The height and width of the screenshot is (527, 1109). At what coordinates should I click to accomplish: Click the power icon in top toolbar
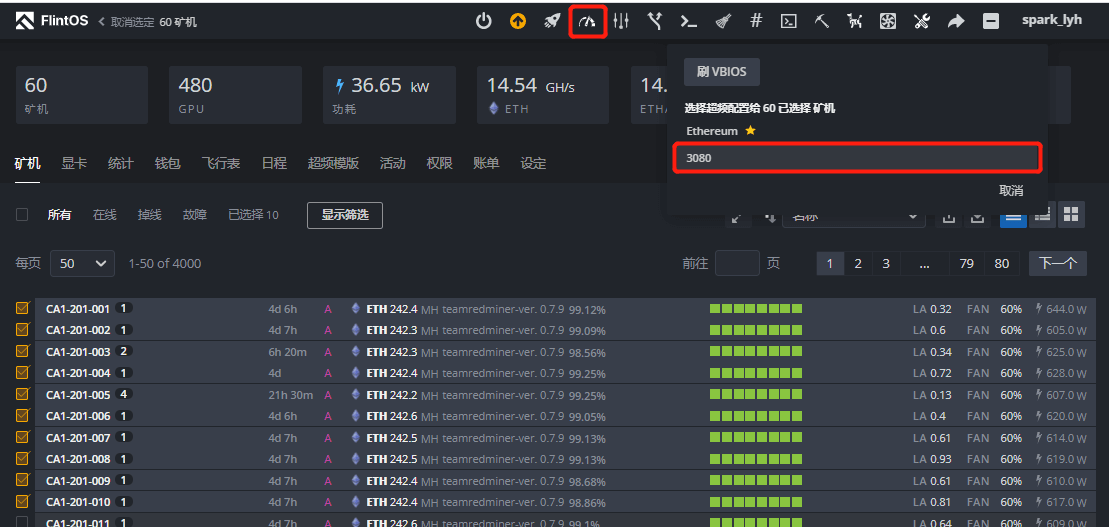coord(484,21)
